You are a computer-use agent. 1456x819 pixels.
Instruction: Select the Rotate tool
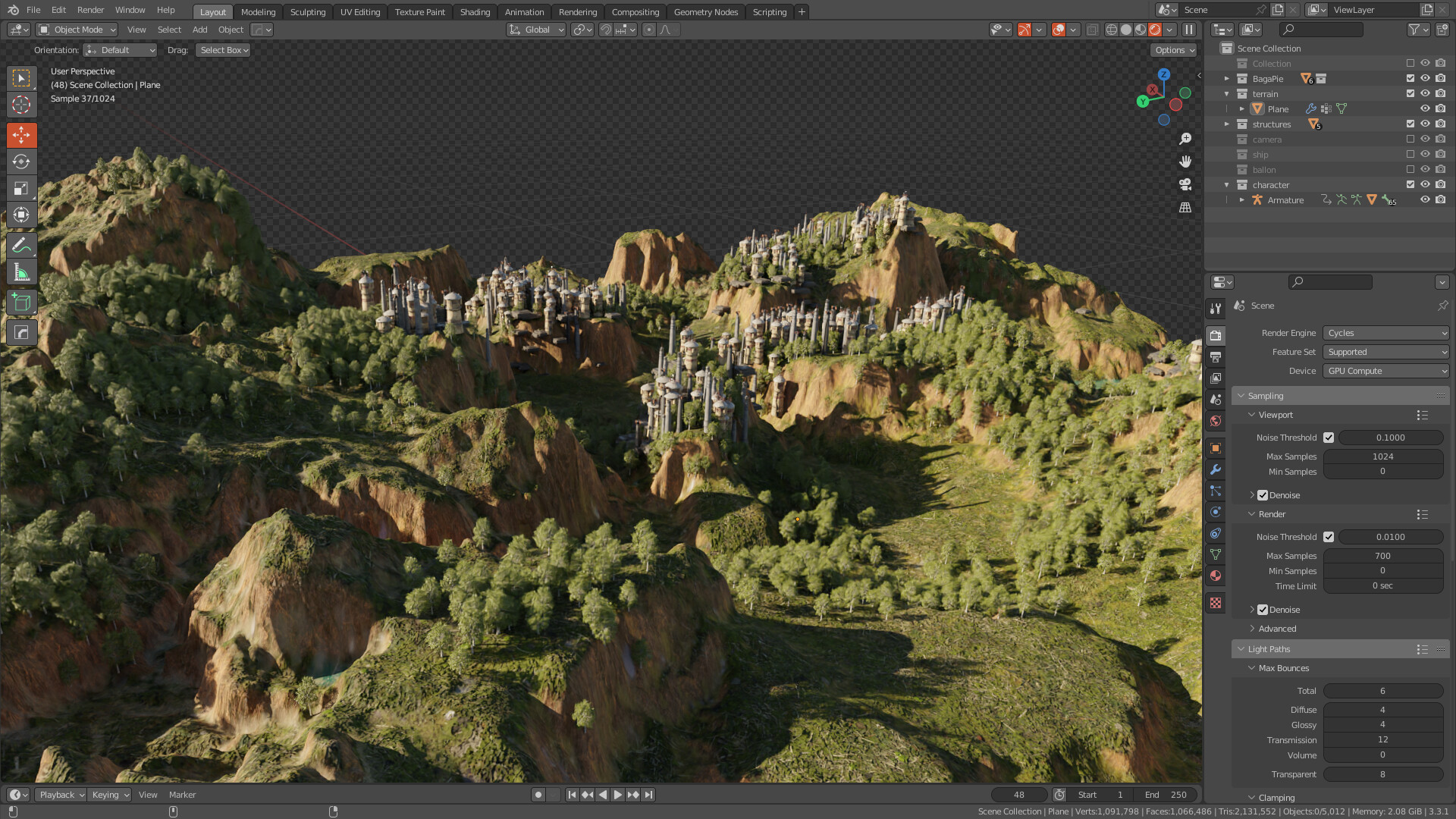pos(21,162)
